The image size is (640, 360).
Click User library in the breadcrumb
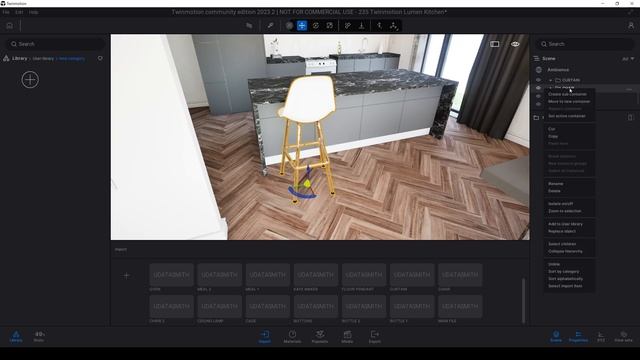(43, 59)
